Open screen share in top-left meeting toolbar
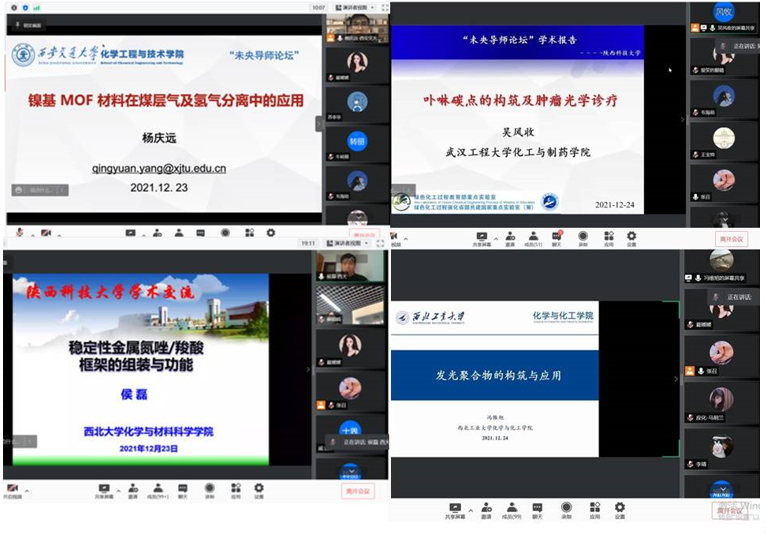Screen dimensions: 766x534 (x=130, y=233)
